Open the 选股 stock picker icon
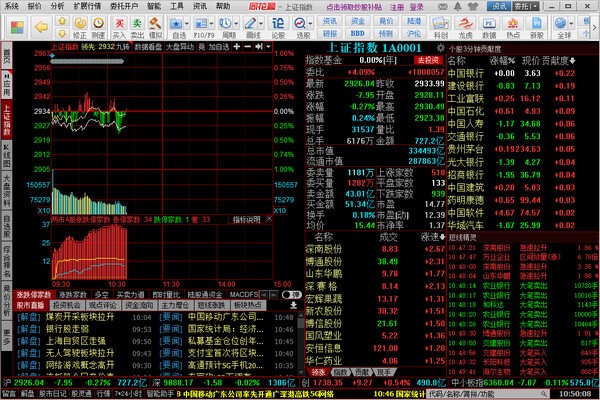Viewport: 600px width, 400px height. pos(300,28)
